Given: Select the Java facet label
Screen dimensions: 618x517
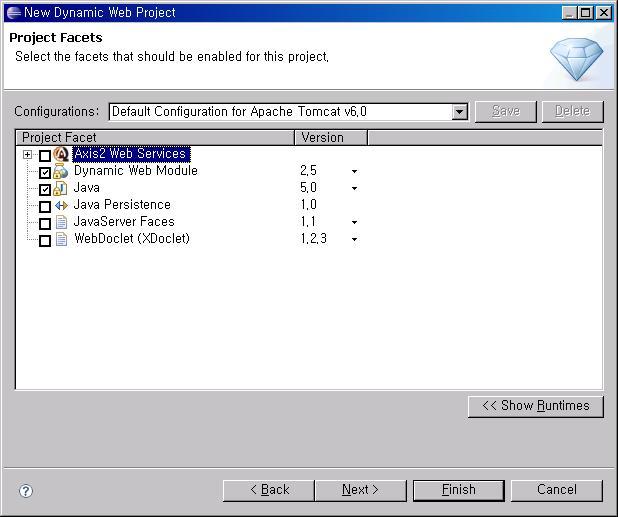Looking at the screenshot, I should [87, 188].
